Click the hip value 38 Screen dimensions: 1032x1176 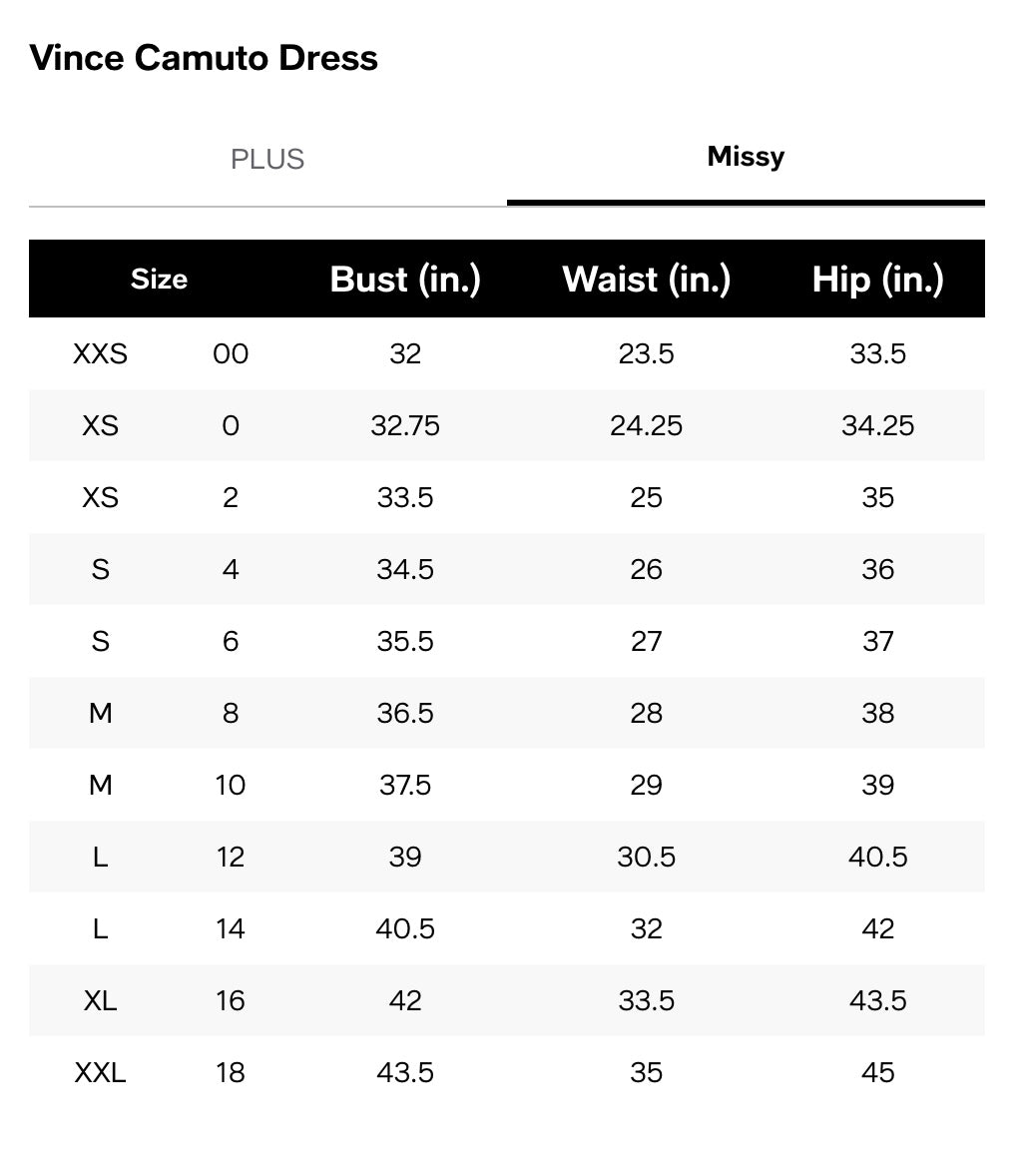coord(877,713)
